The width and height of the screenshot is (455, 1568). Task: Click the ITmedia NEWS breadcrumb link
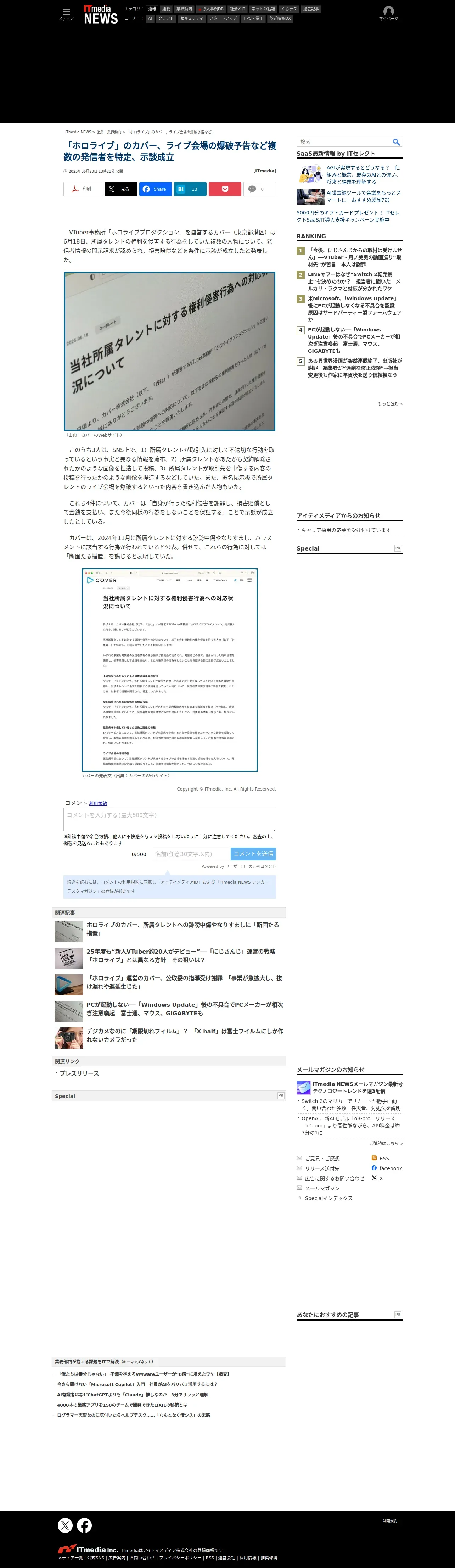pos(78,132)
